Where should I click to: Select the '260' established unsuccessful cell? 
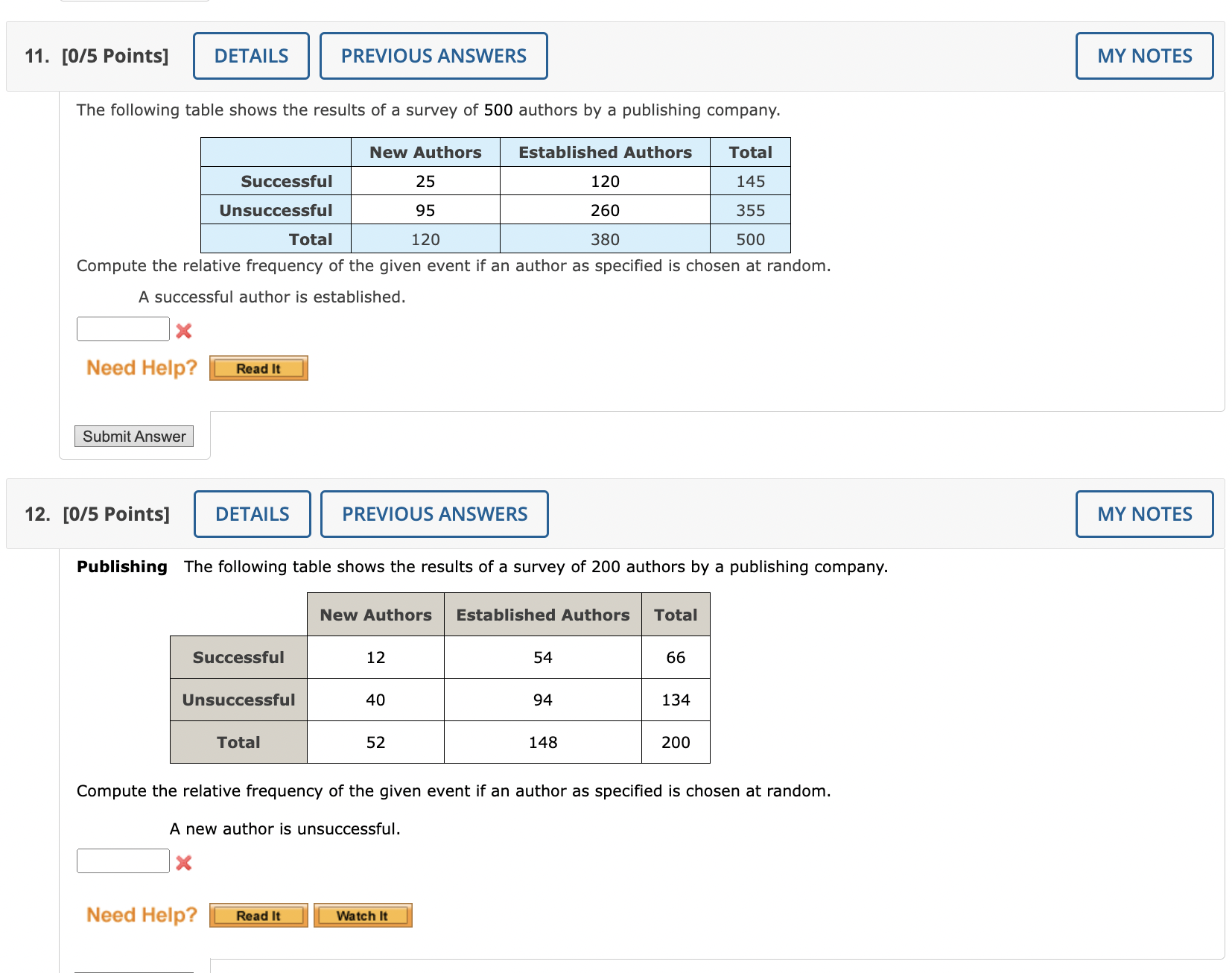[605, 210]
